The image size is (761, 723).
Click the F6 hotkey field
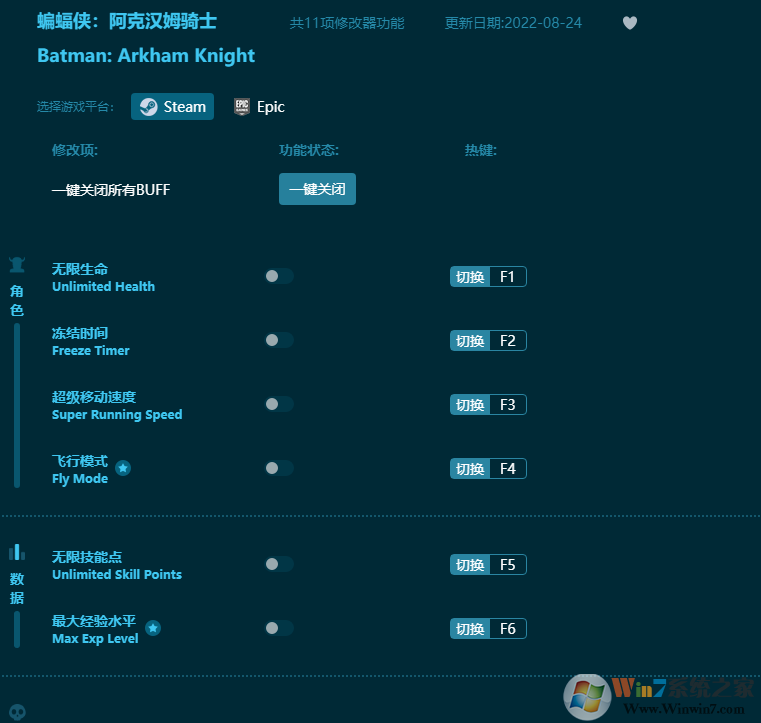508,629
